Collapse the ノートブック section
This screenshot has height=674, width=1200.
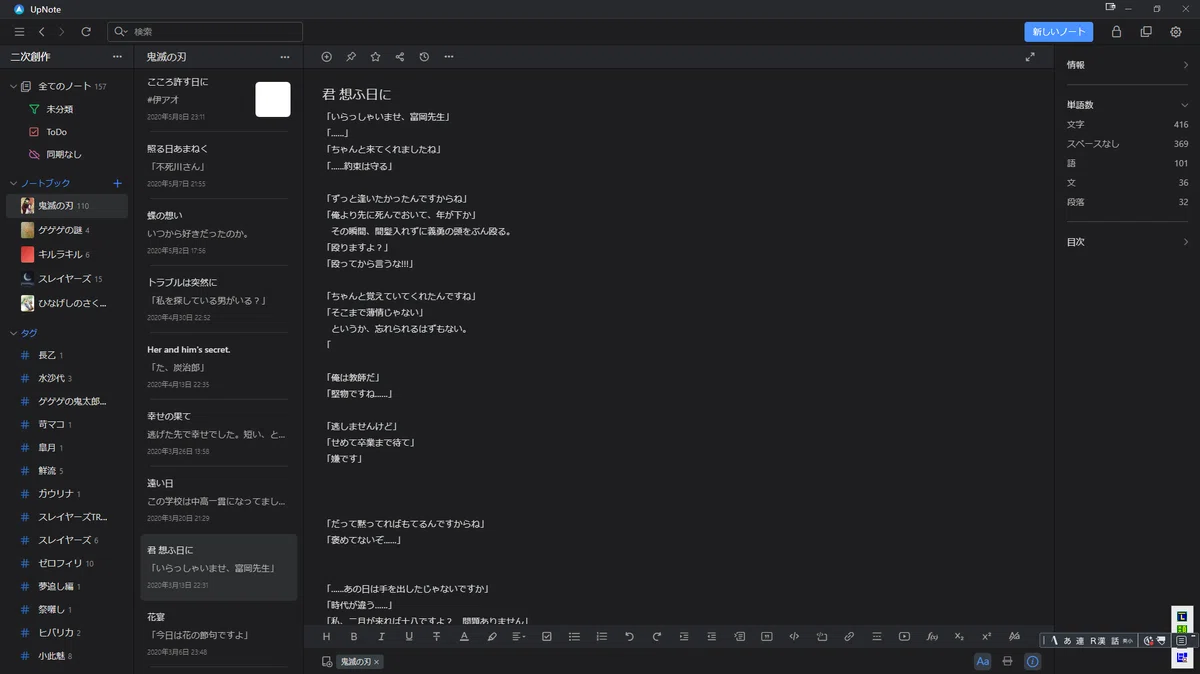(13, 183)
